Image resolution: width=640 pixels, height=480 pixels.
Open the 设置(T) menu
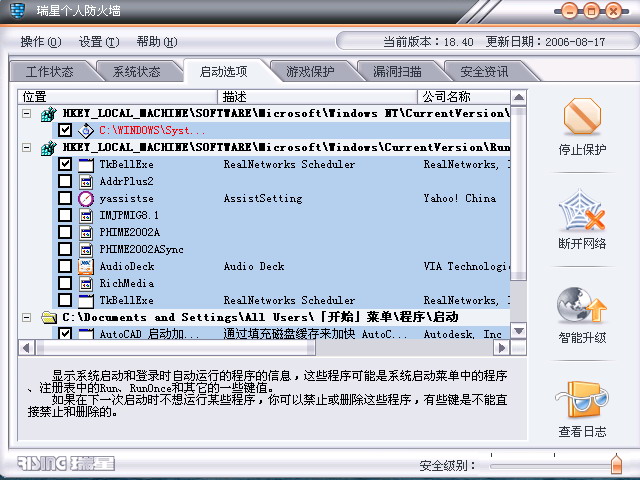(99, 42)
